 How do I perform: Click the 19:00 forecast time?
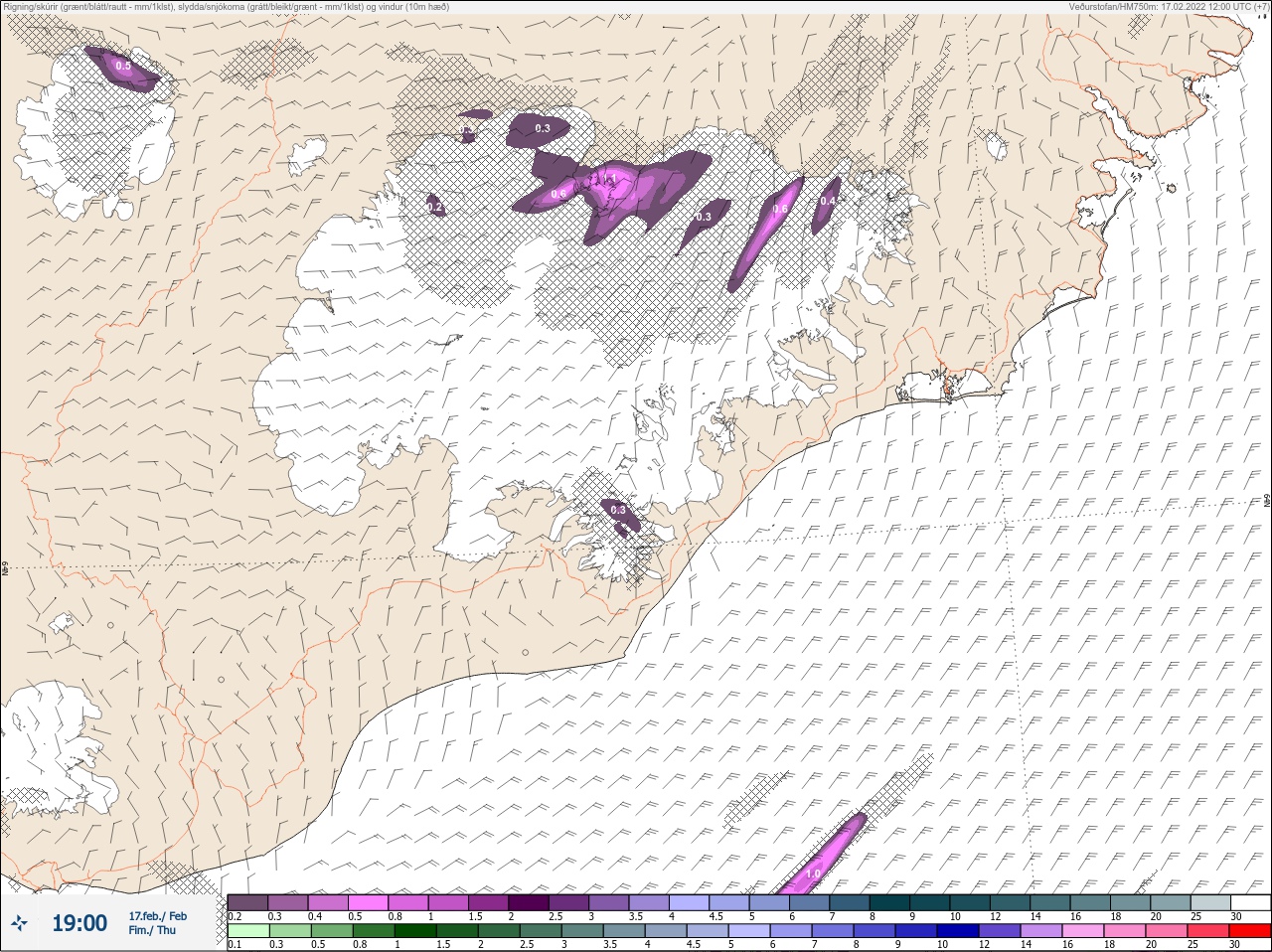pyautogui.click(x=79, y=923)
